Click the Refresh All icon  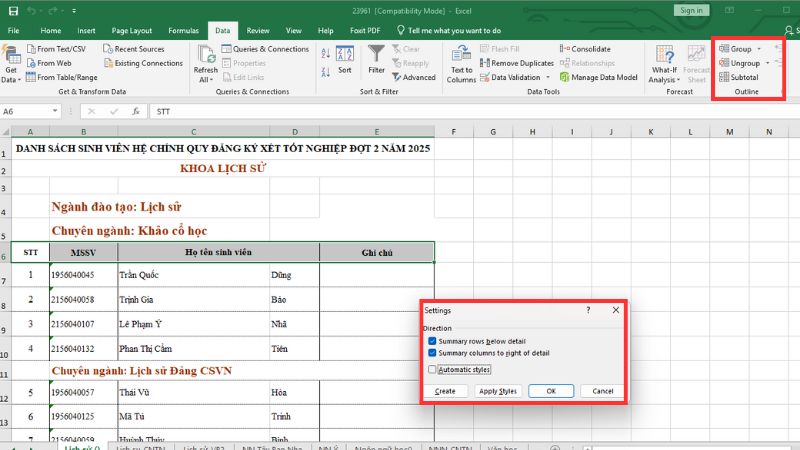pyautogui.click(x=206, y=55)
